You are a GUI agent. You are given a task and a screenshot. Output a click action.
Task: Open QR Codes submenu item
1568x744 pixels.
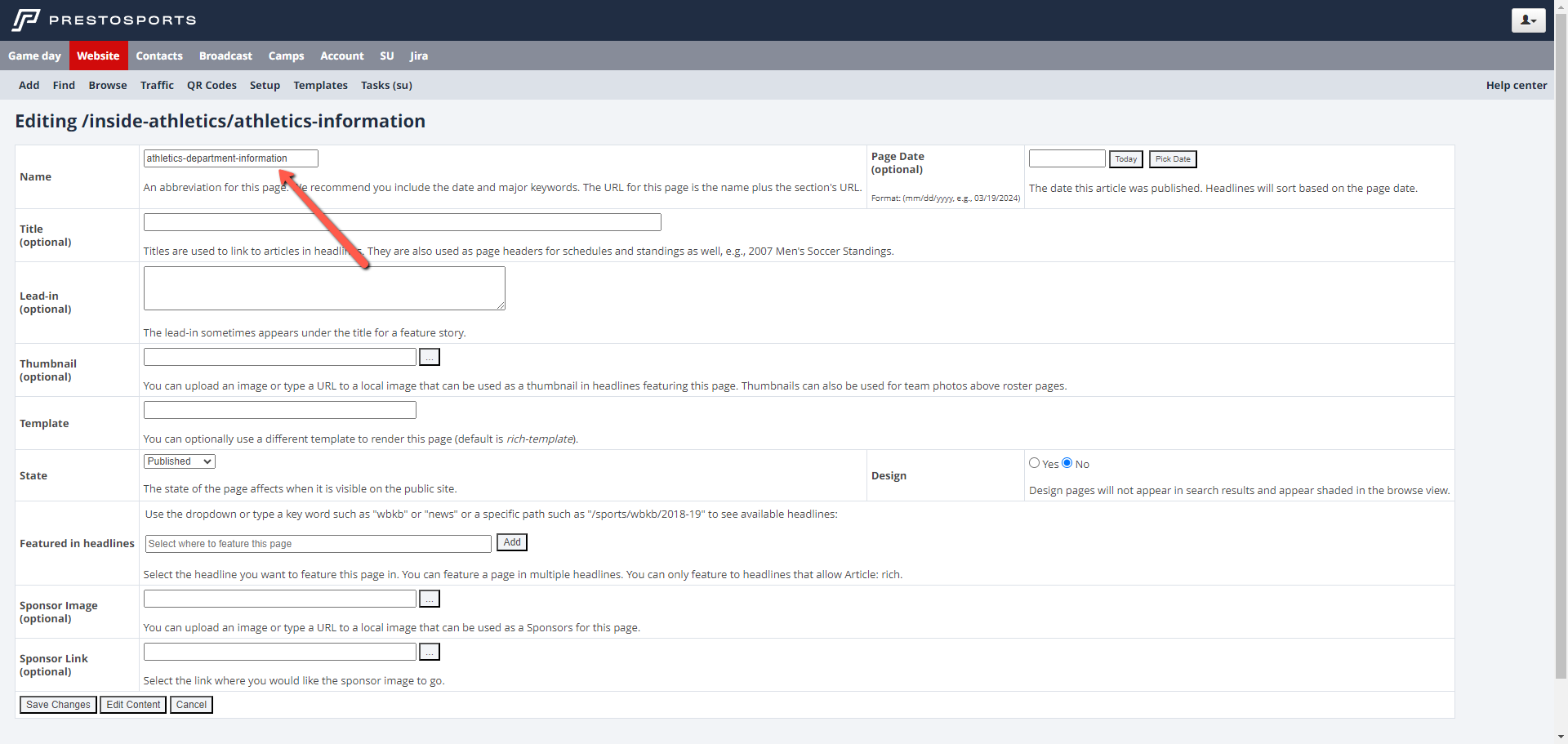[x=212, y=85]
